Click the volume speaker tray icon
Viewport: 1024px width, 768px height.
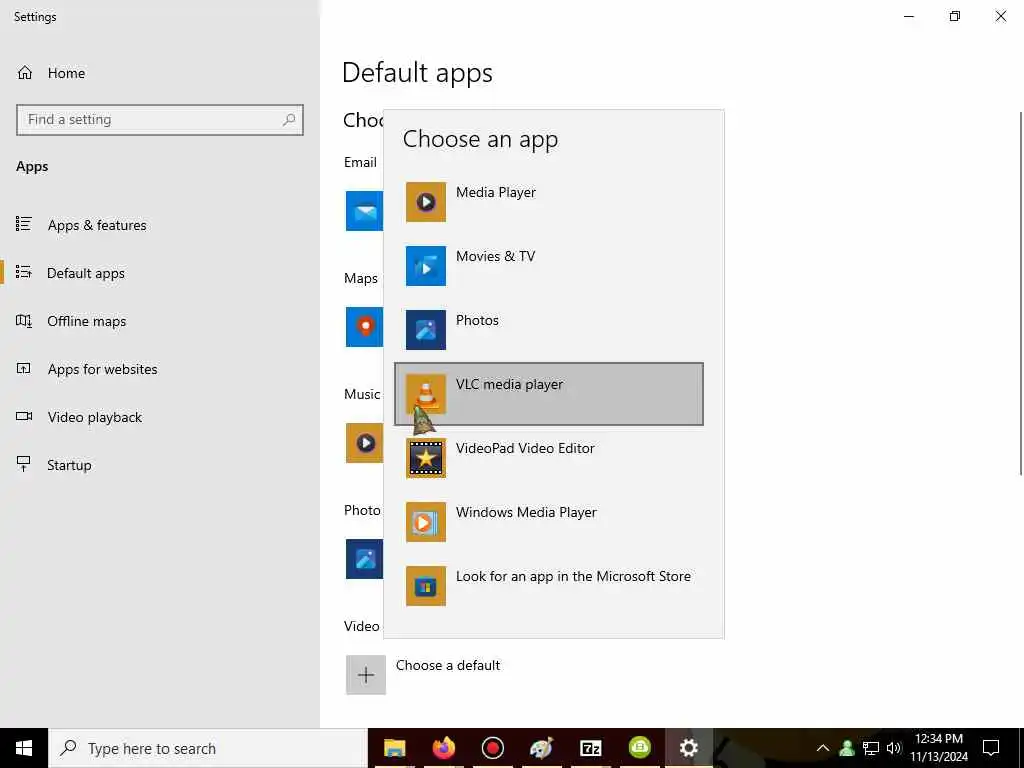pyautogui.click(x=893, y=748)
